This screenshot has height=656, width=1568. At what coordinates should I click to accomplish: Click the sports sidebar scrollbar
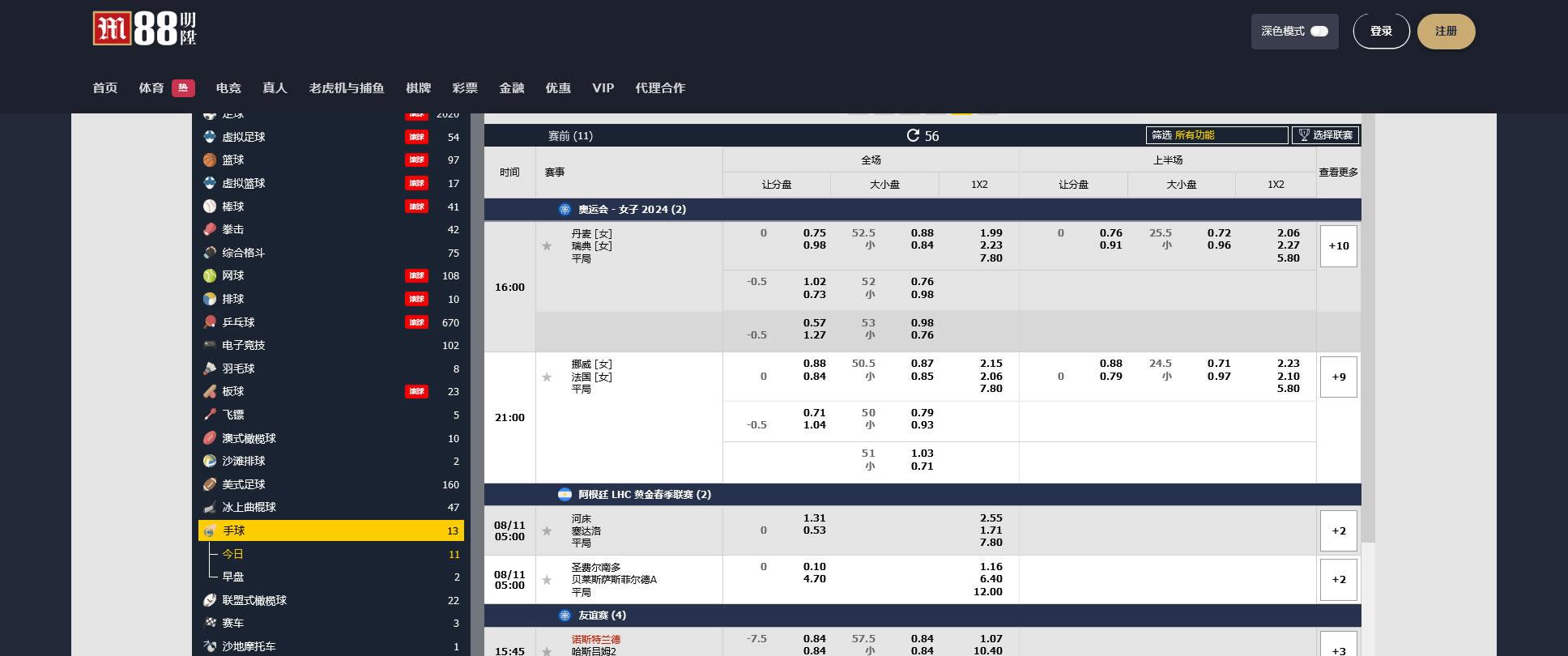tap(476, 385)
